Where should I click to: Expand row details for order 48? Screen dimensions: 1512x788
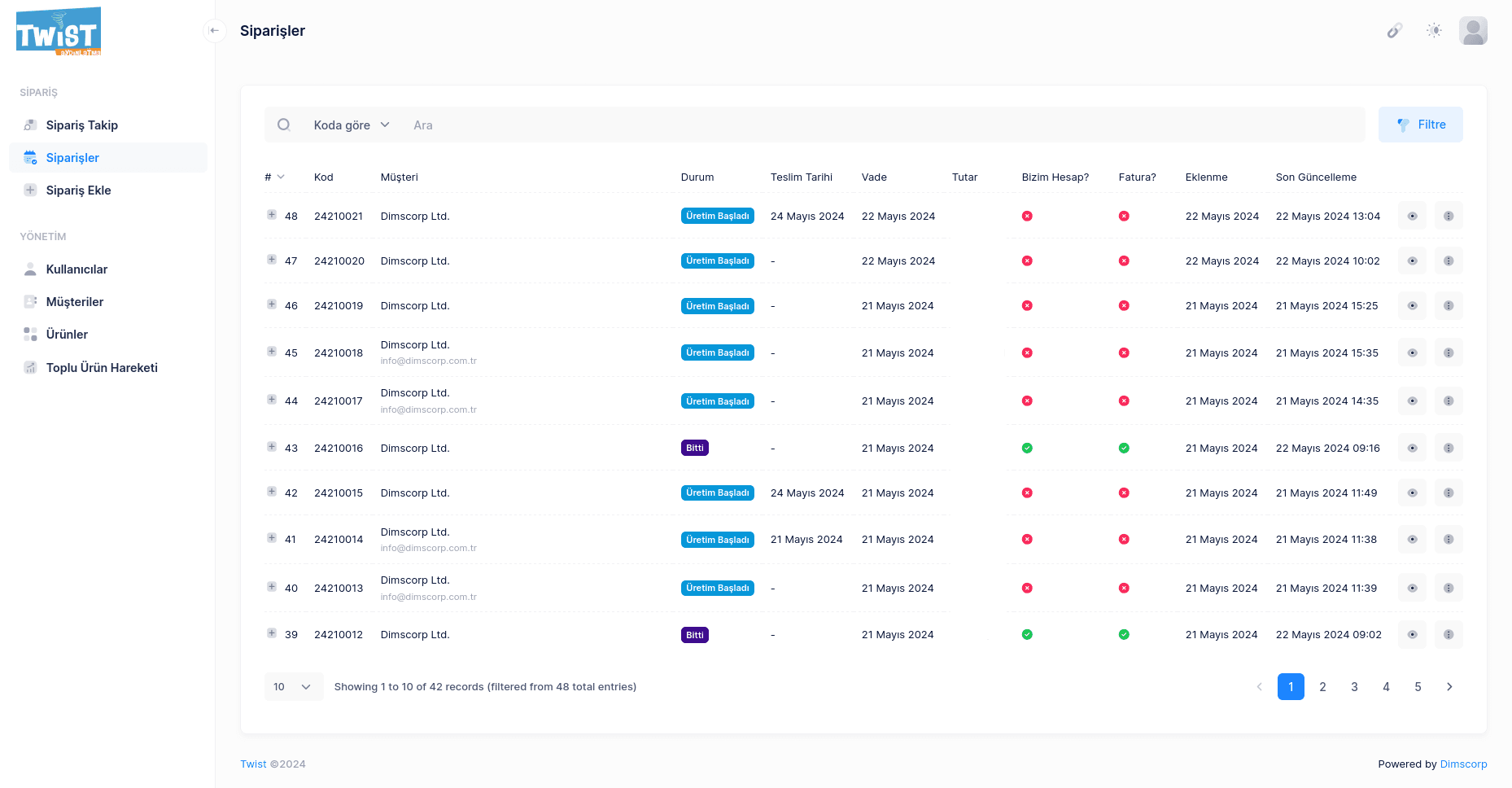pyautogui.click(x=272, y=215)
